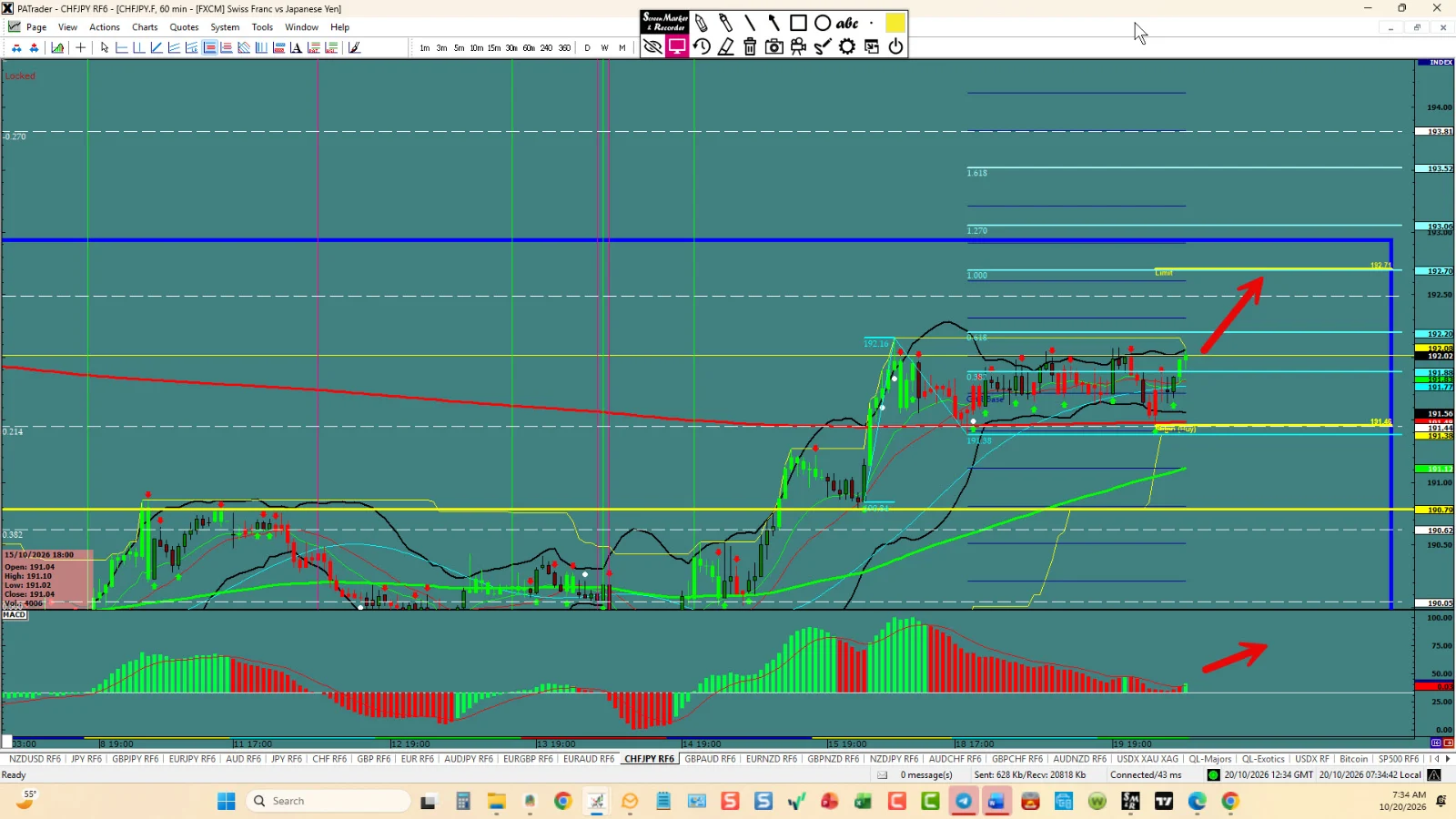The width and height of the screenshot is (1456, 819).
Task: Select the crosshair plus tool
Action: tap(81, 48)
